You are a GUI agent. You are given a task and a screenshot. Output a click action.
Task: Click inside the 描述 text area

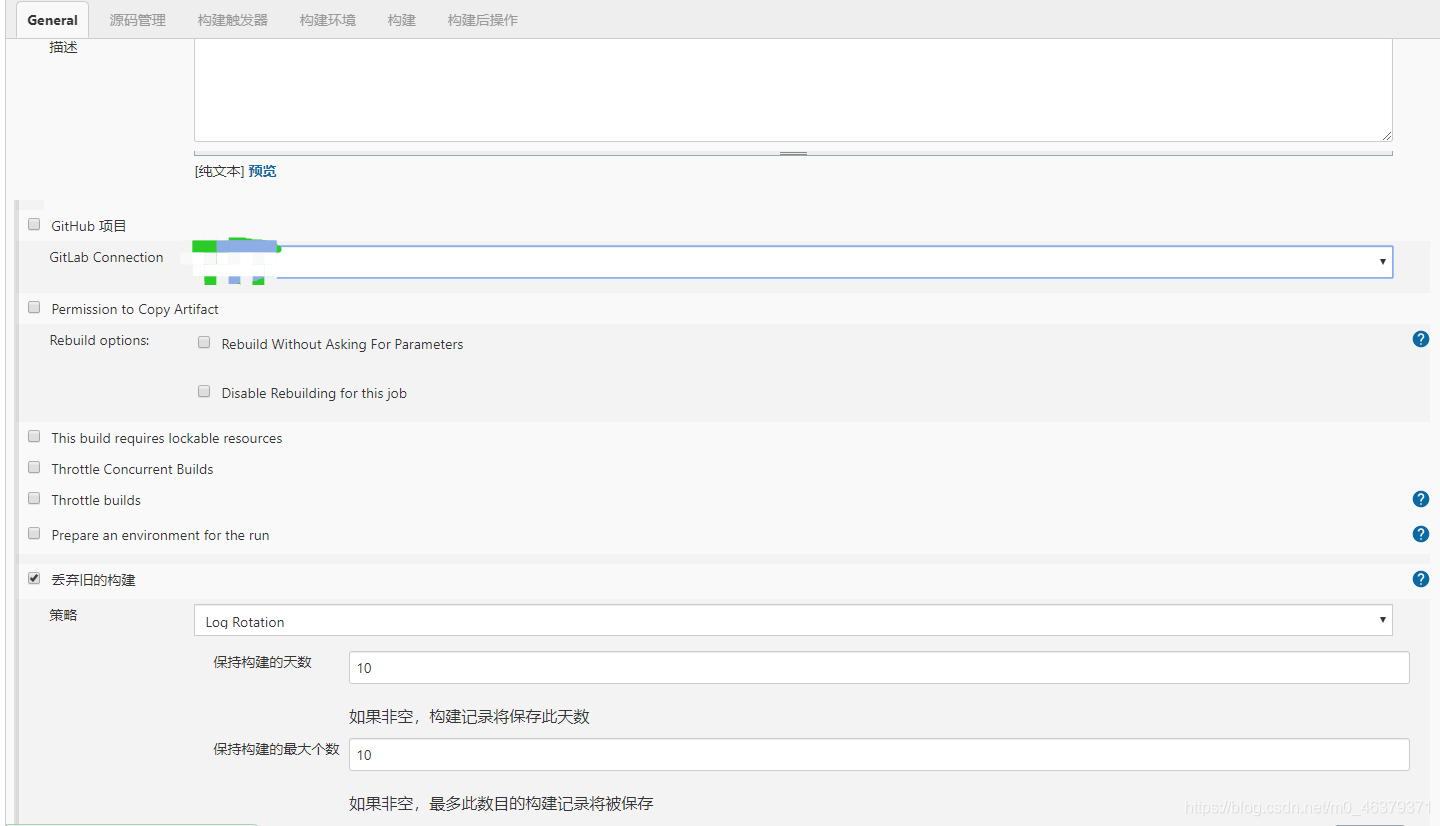coord(793,90)
